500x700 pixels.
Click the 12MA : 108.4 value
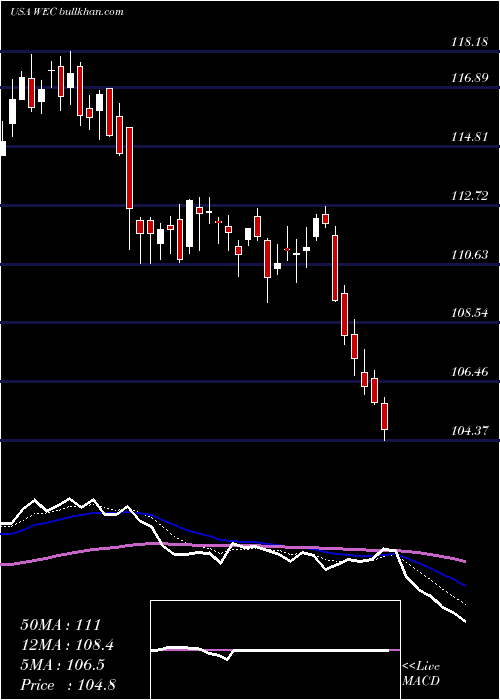pyautogui.click(x=67, y=645)
